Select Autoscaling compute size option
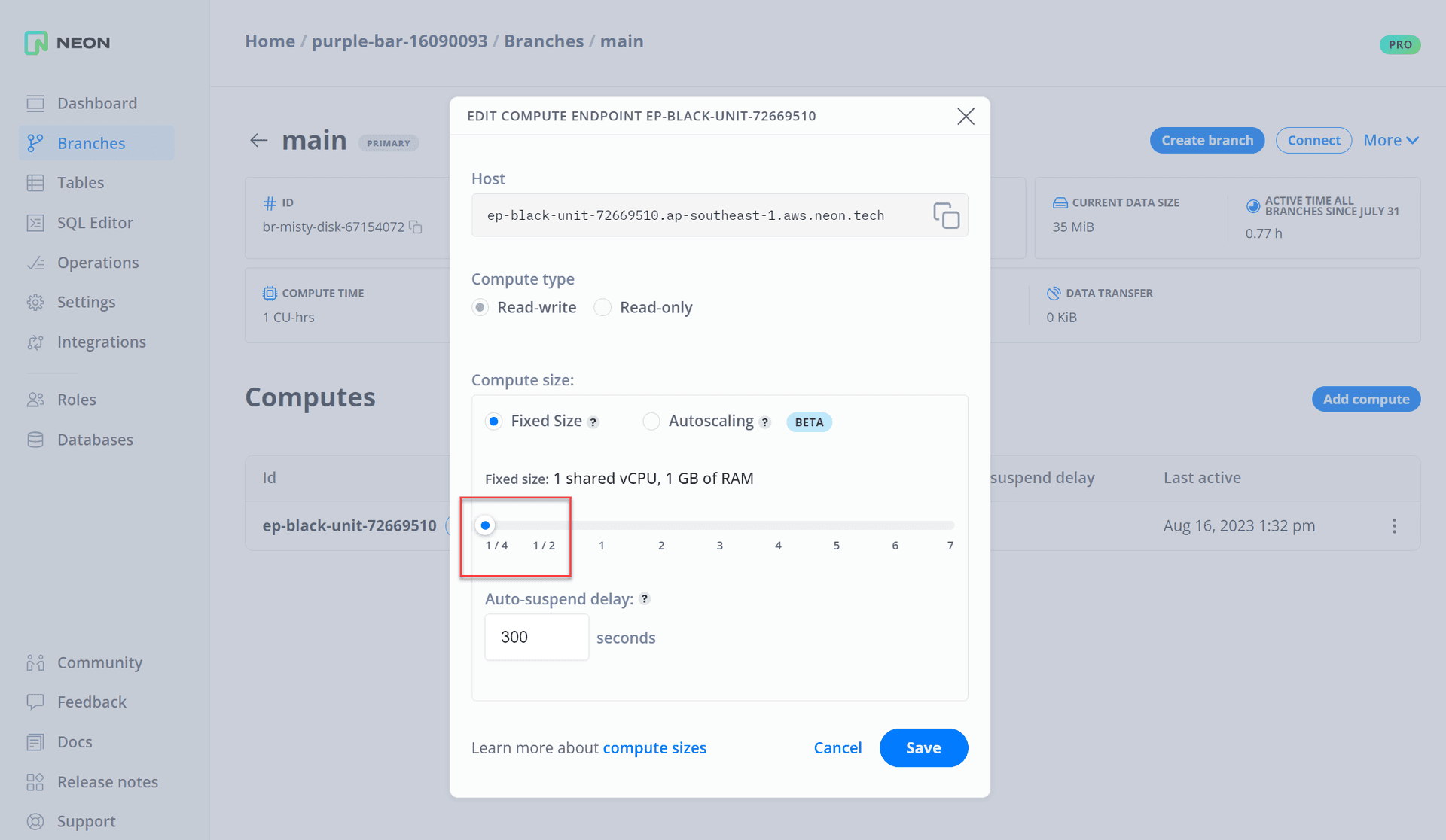 651,420
